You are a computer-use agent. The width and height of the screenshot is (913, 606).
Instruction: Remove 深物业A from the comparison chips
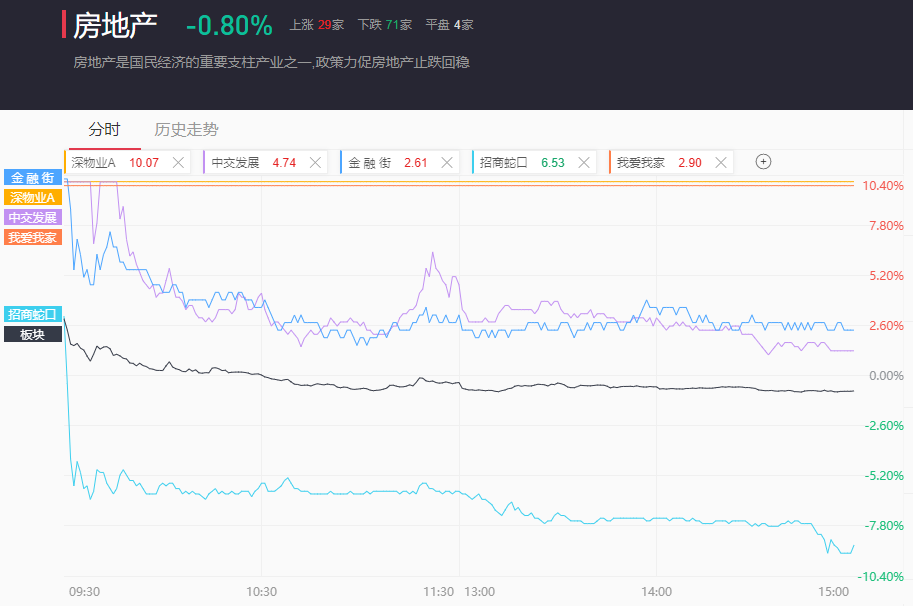coord(178,163)
